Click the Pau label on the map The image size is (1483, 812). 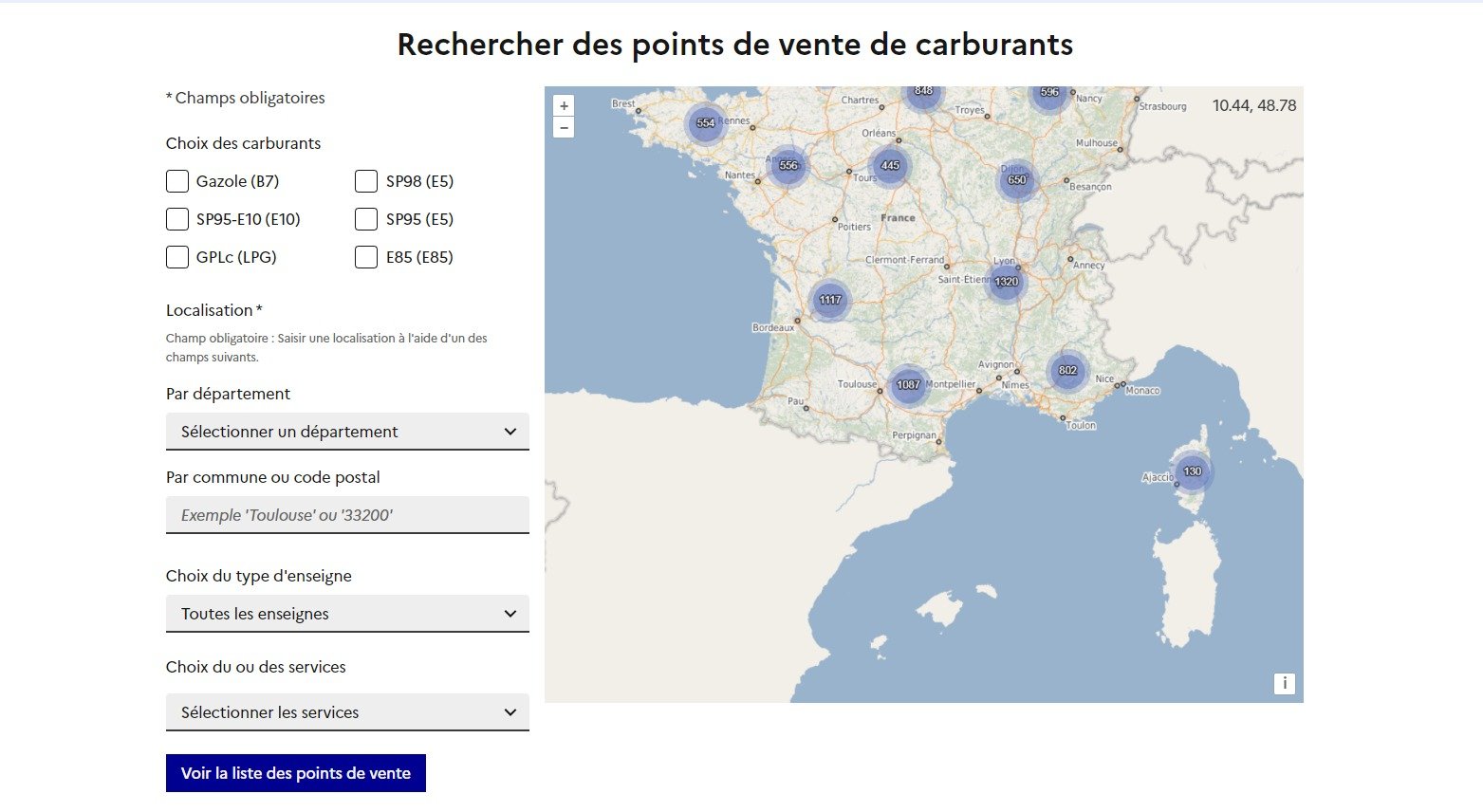(795, 401)
